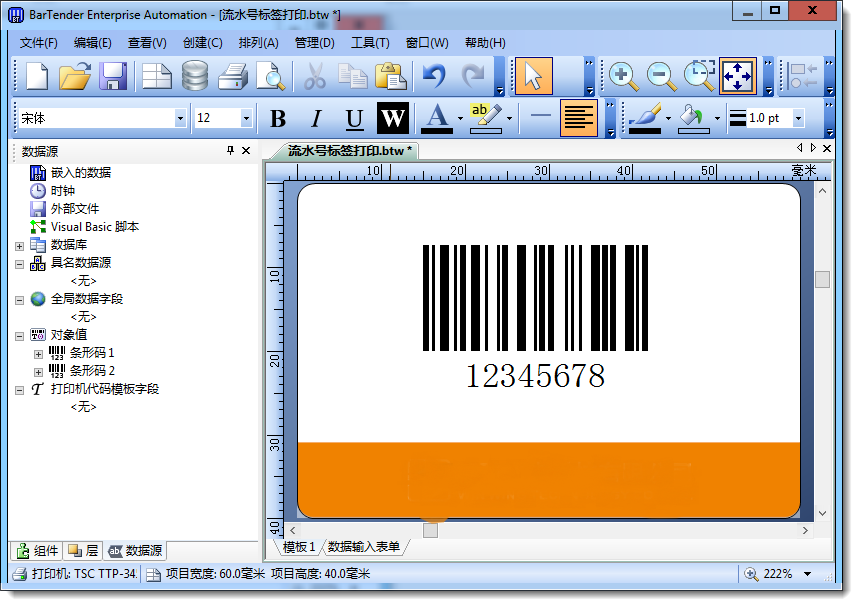Screen dimensions: 858x606
Task: Toggle bold text formatting
Action: coord(278,118)
